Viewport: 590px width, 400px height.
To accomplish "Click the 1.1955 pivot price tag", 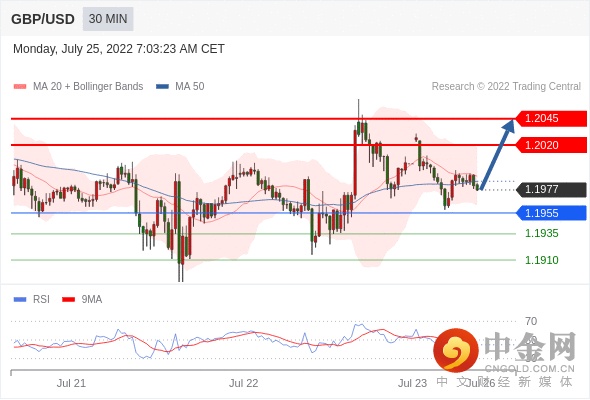I will [551, 213].
